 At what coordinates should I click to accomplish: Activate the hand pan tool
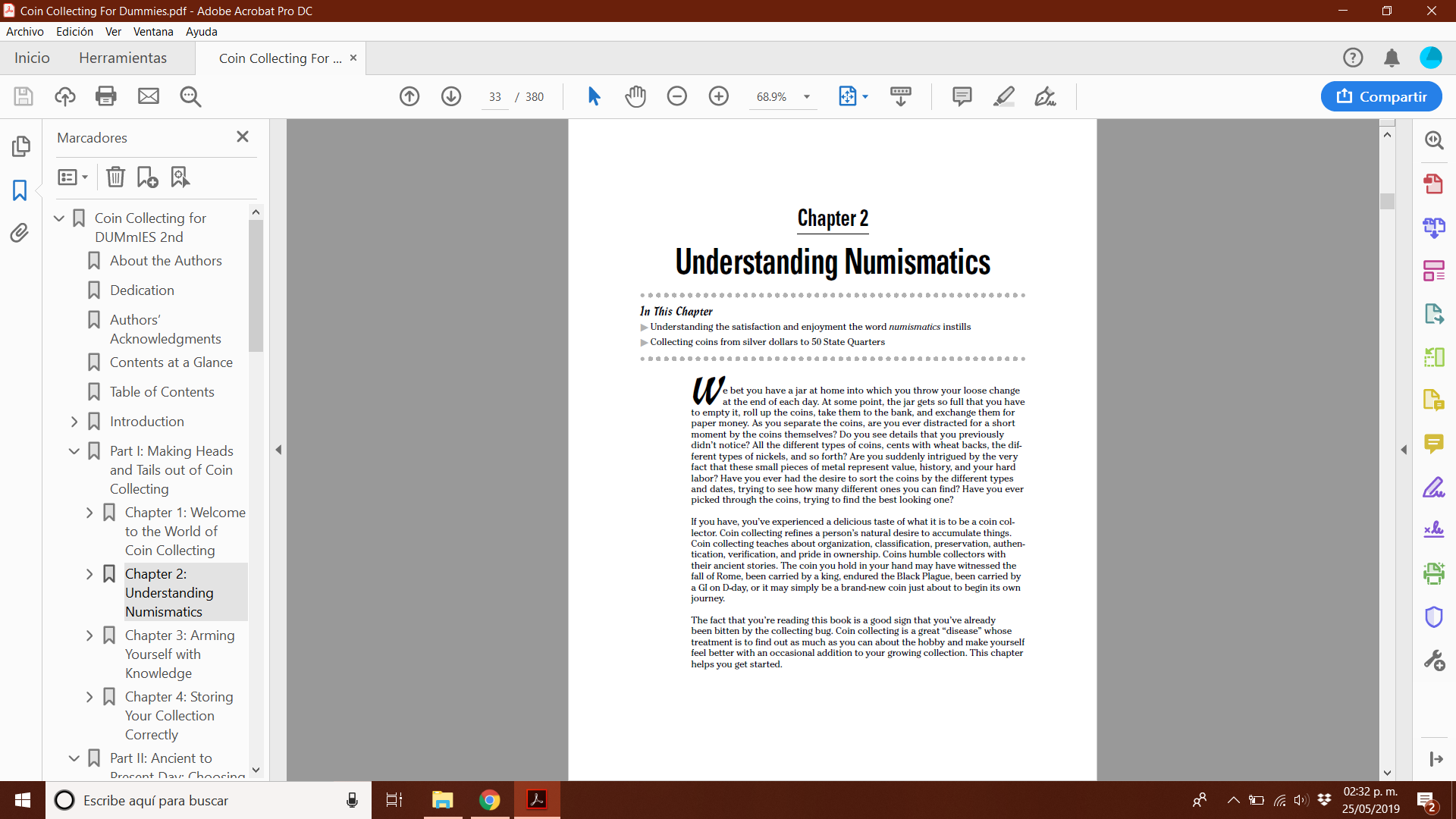tap(635, 96)
